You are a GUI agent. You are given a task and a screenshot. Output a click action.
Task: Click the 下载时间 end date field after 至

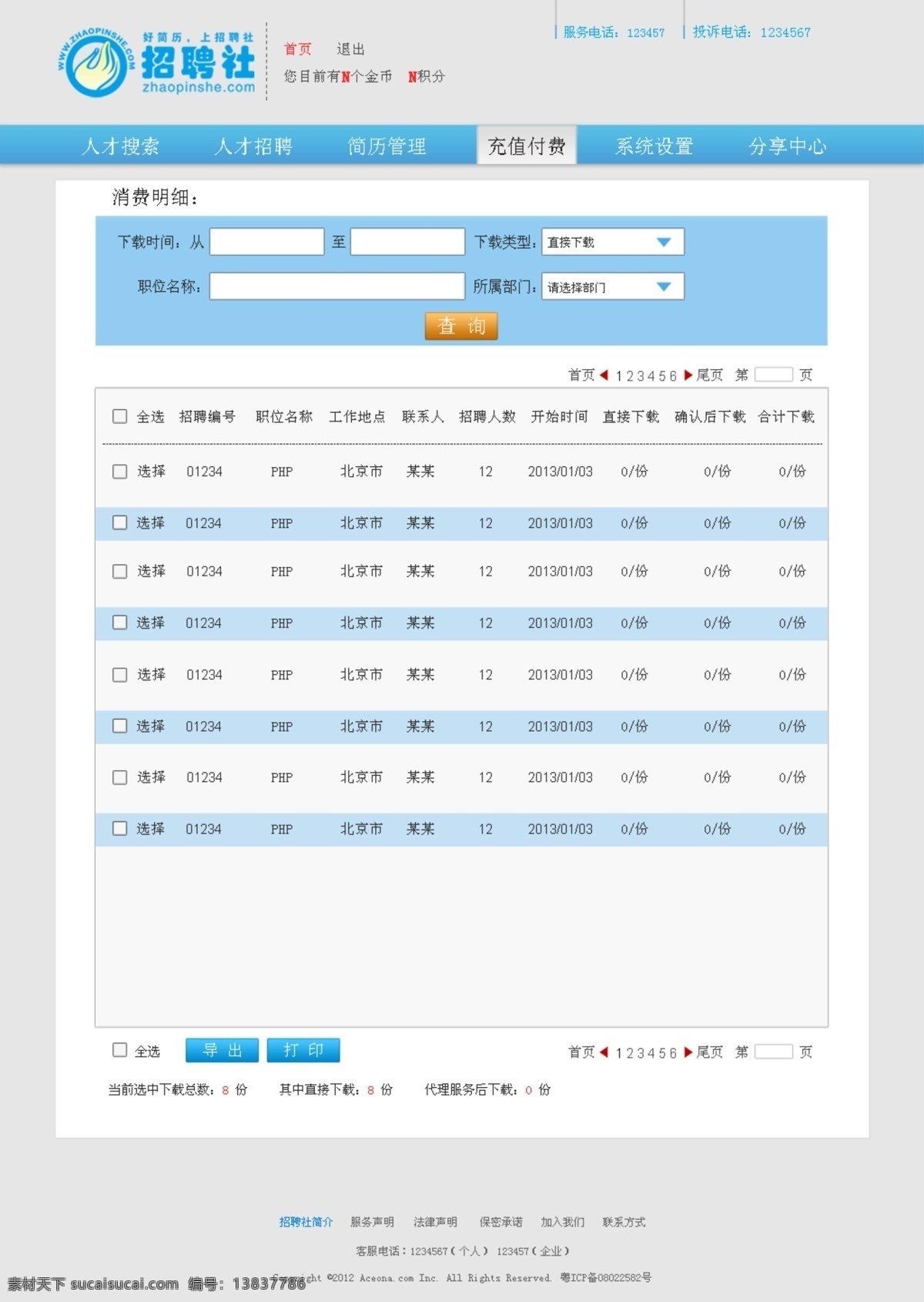tap(407, 242)
